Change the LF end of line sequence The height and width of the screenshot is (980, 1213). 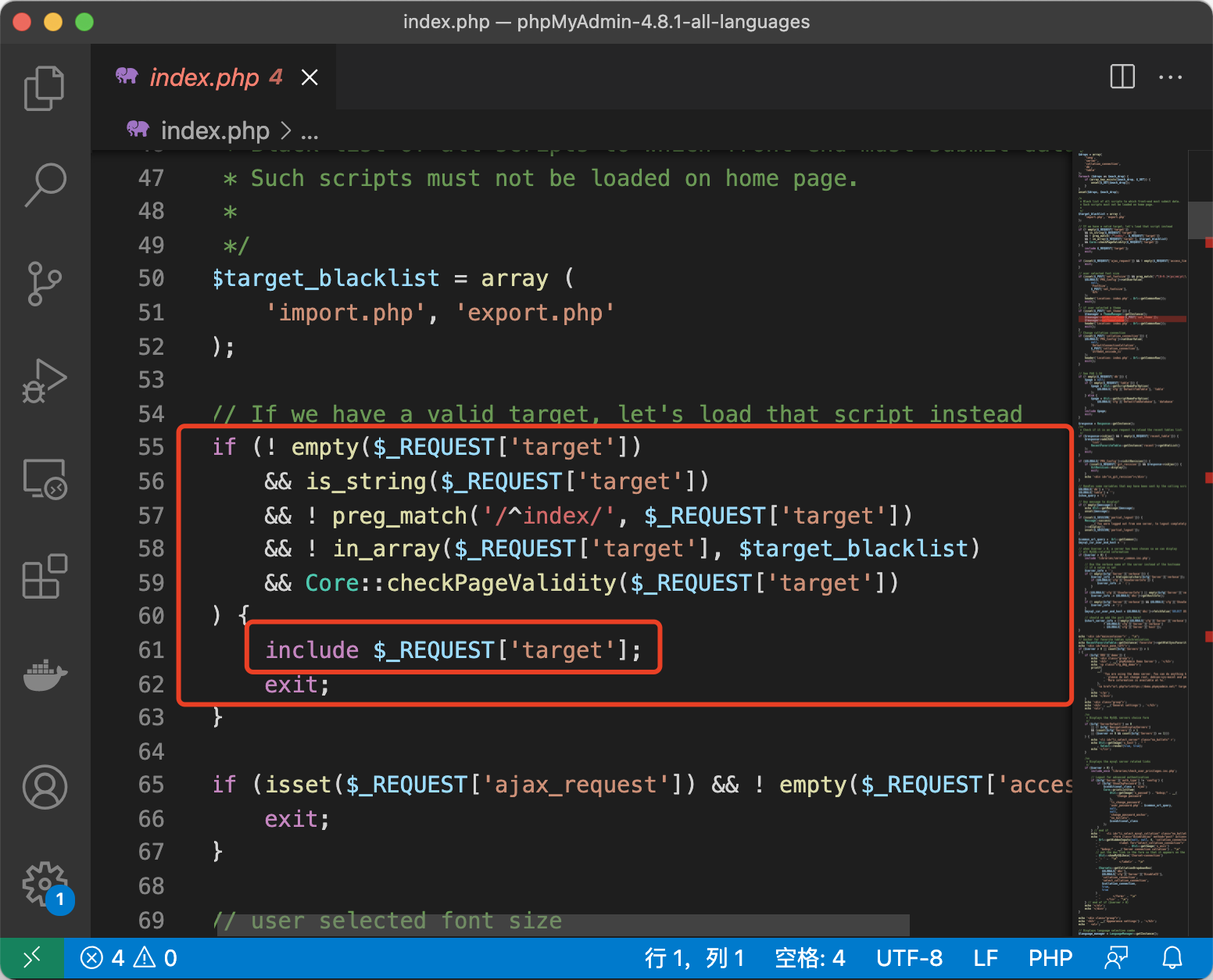coord(986,958)
